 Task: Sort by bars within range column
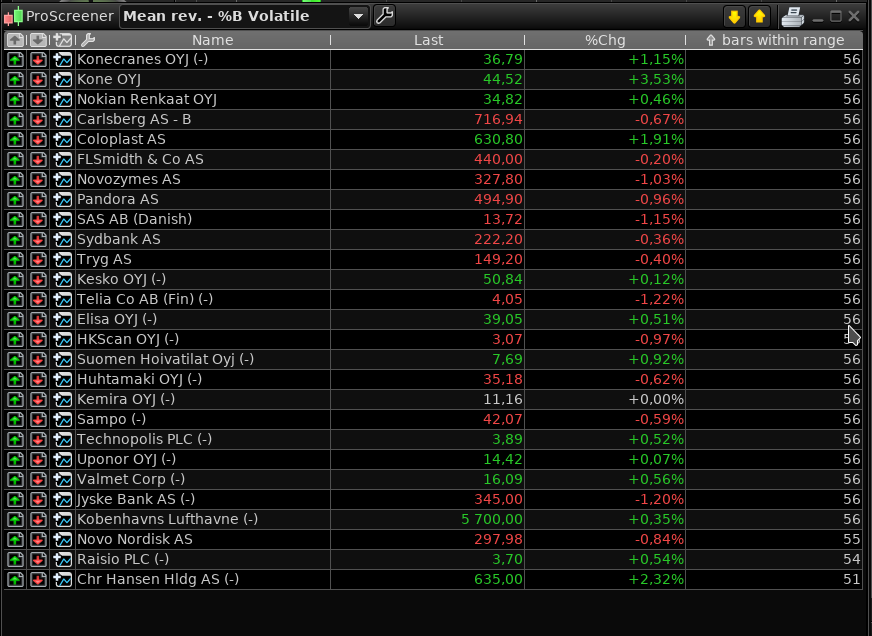coord(775,40)
